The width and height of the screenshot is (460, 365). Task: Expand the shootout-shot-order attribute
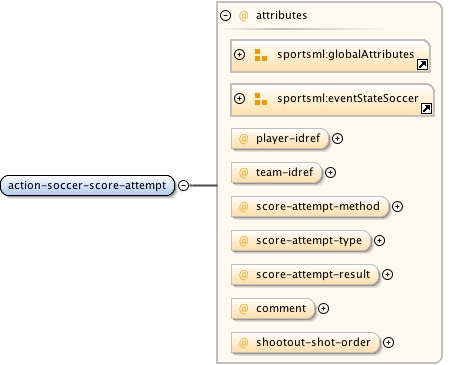click(x=388, y=342)
